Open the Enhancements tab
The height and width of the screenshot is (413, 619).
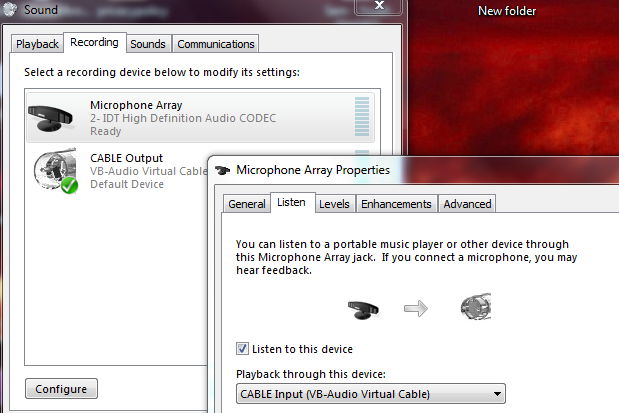click(x=396, y=204)
